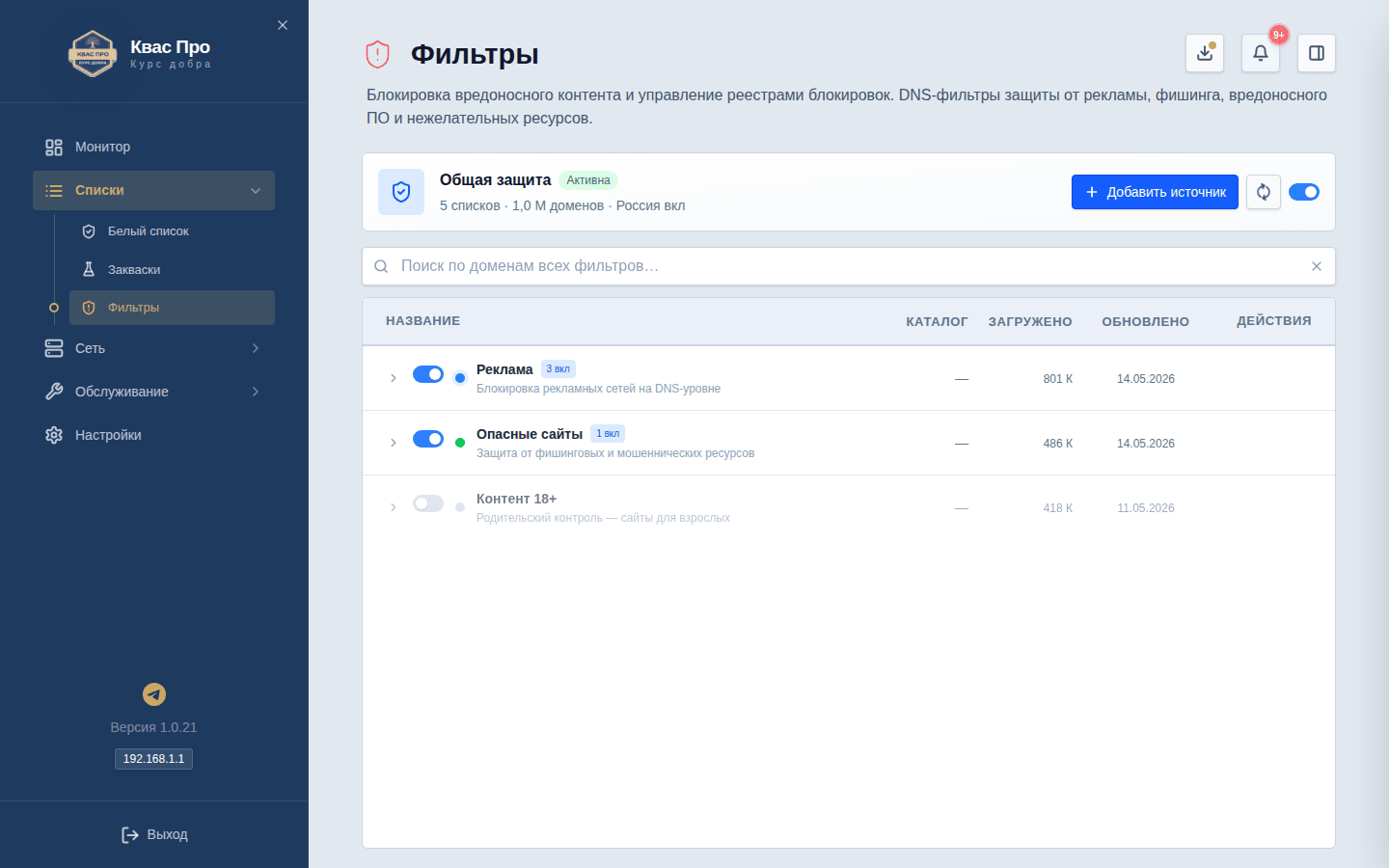
Task: Click the Списки list icon
Action: [54, 191]
